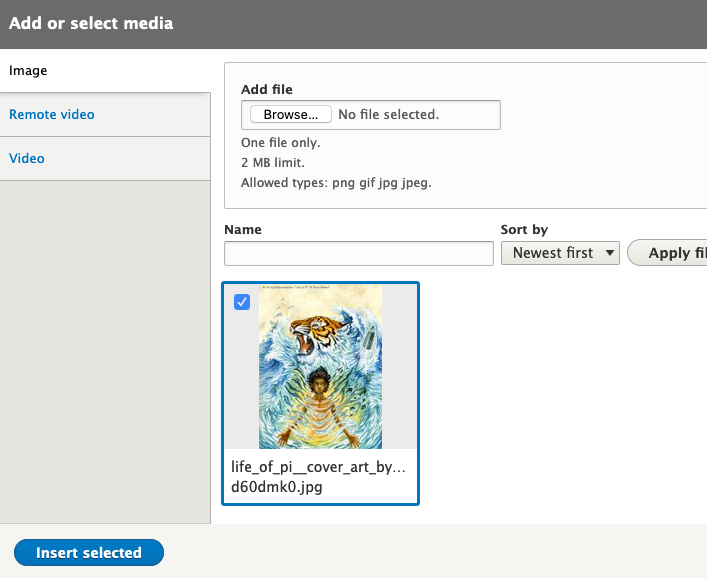
Task: Click the Sort by label
Action: point(524,229)
